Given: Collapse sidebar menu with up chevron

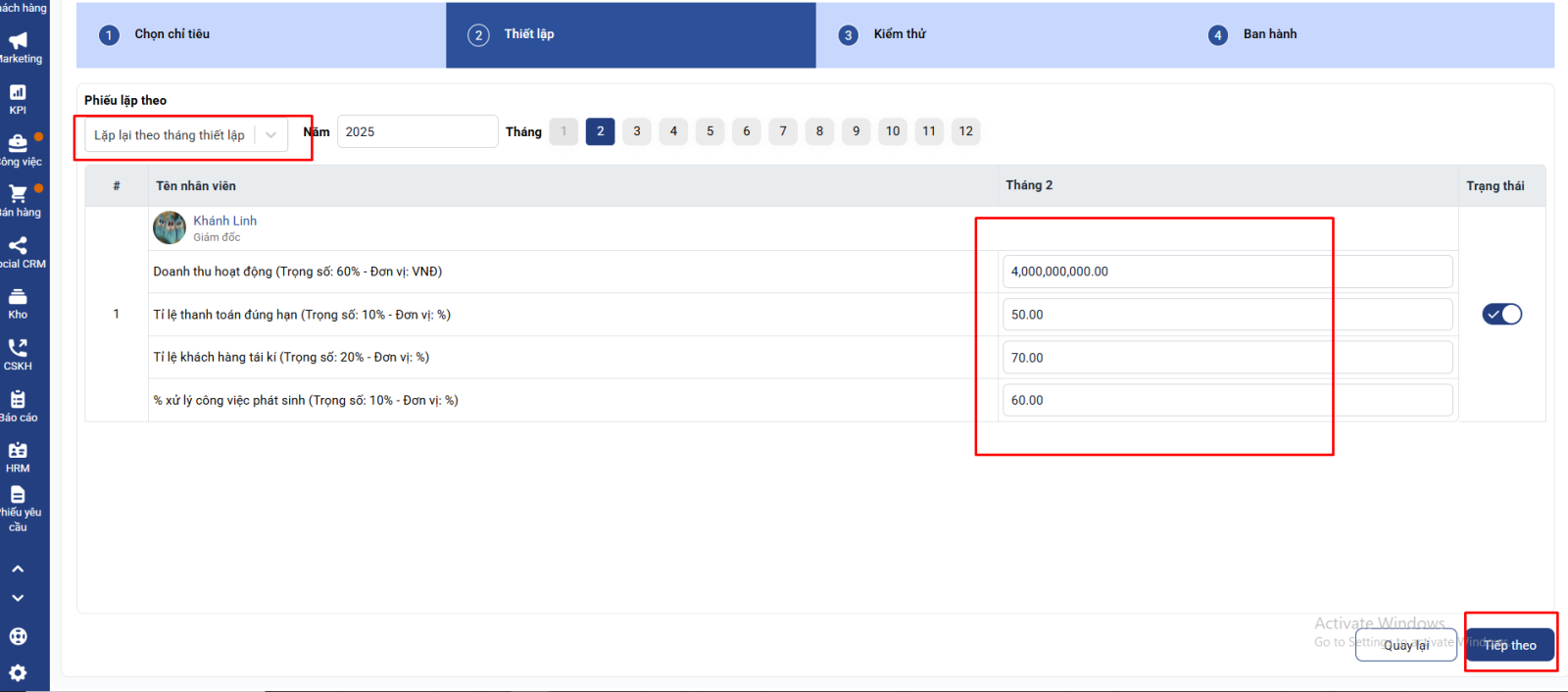Looking at the screenshot, I should pos(18,568).
